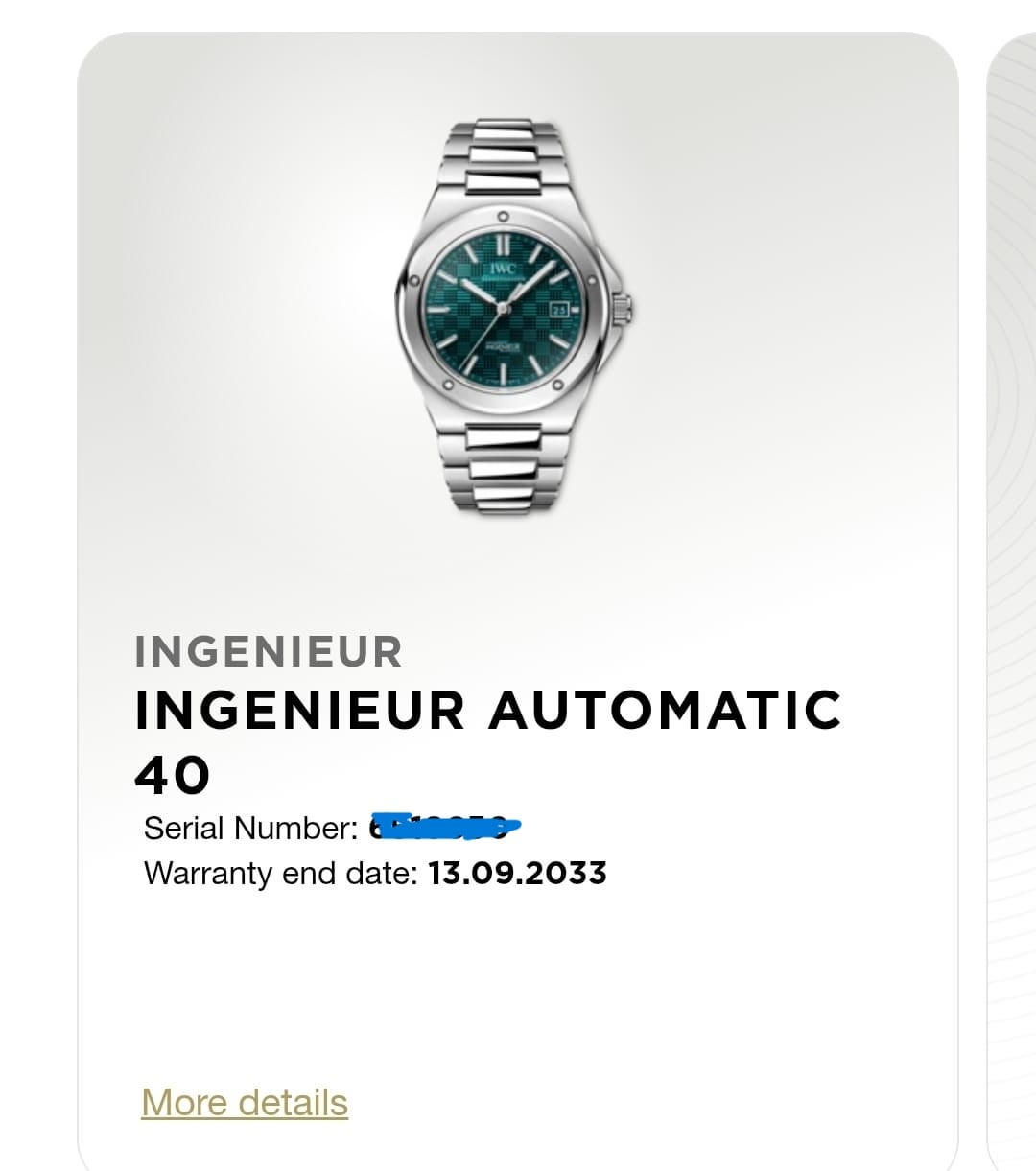Click the IWC logo on the watch dial
Viewport: 1036px width, 1171px height.
tap(503, 268)
